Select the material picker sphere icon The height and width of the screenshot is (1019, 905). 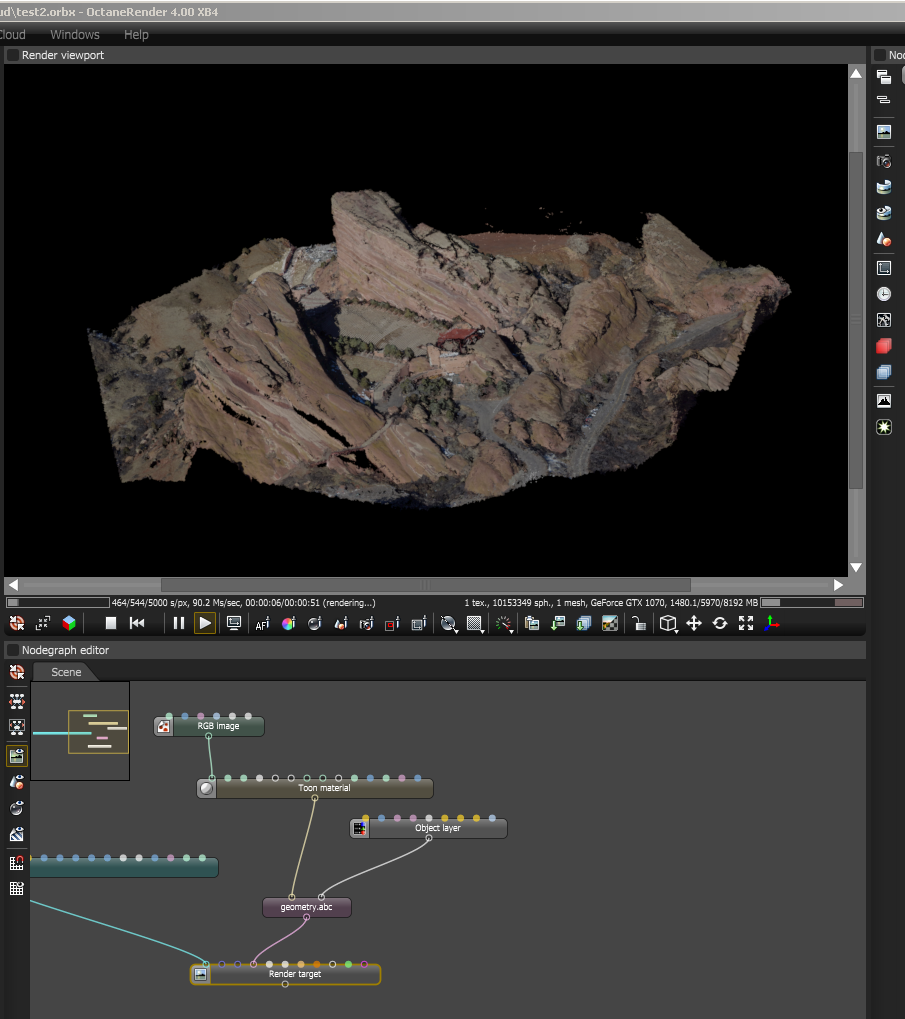[315, 623]
